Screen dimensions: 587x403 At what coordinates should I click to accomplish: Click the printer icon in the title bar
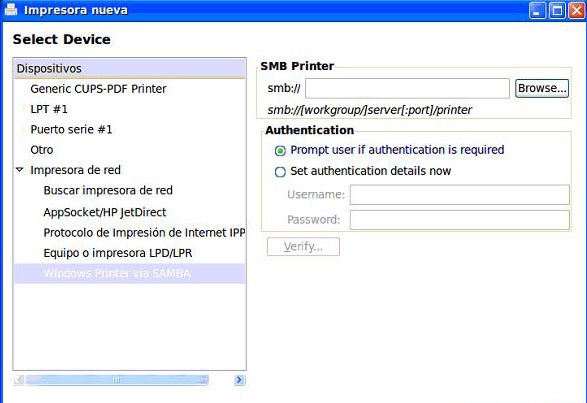pos(11,9)
